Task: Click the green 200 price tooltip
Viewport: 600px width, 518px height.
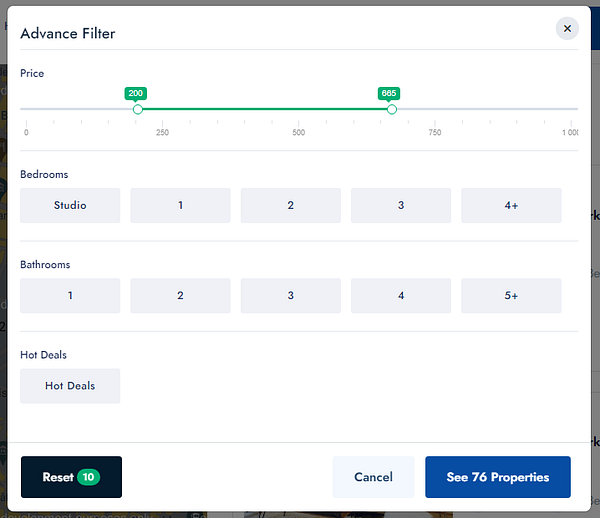Action: [x=136, y=93]
